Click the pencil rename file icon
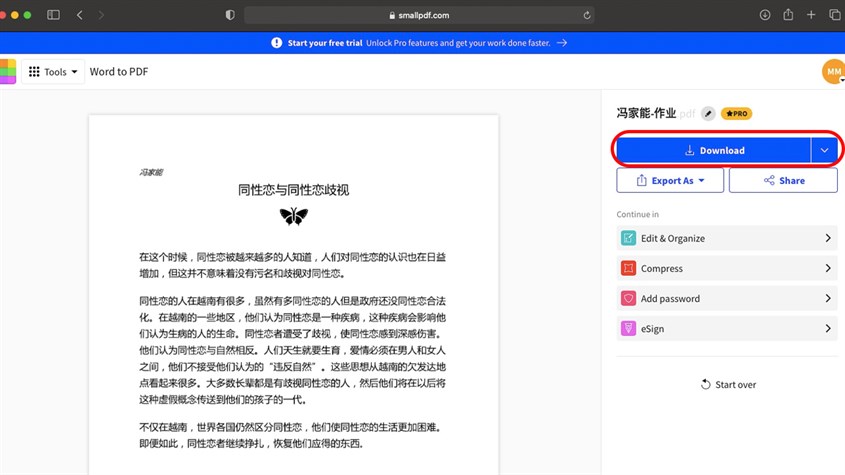845x475 pixels. click(x=708, y=114)
